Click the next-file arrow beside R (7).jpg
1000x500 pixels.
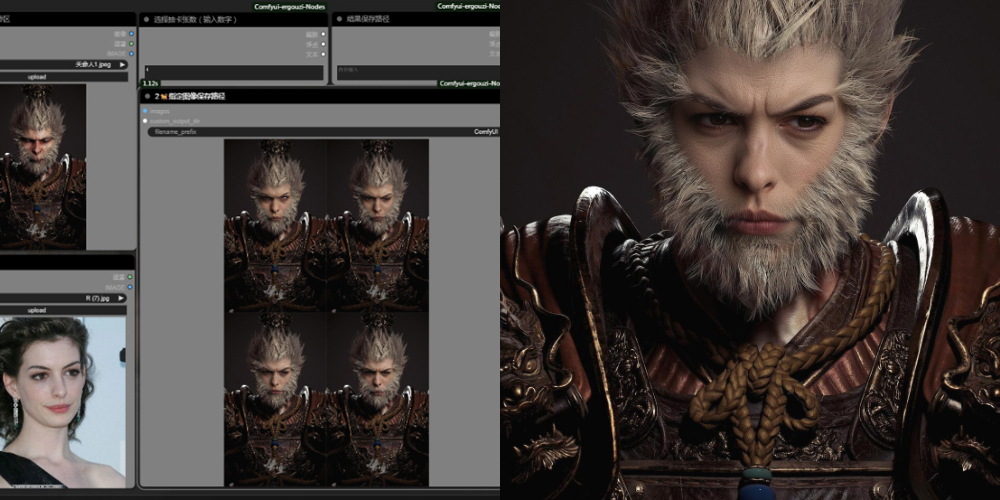[x=121, y=298]
